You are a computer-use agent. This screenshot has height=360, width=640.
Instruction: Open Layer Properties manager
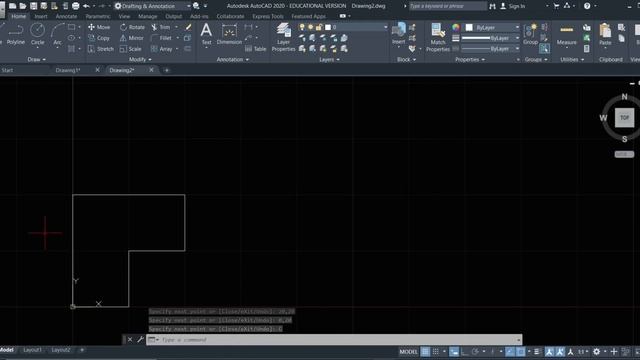tap(283, 37)
